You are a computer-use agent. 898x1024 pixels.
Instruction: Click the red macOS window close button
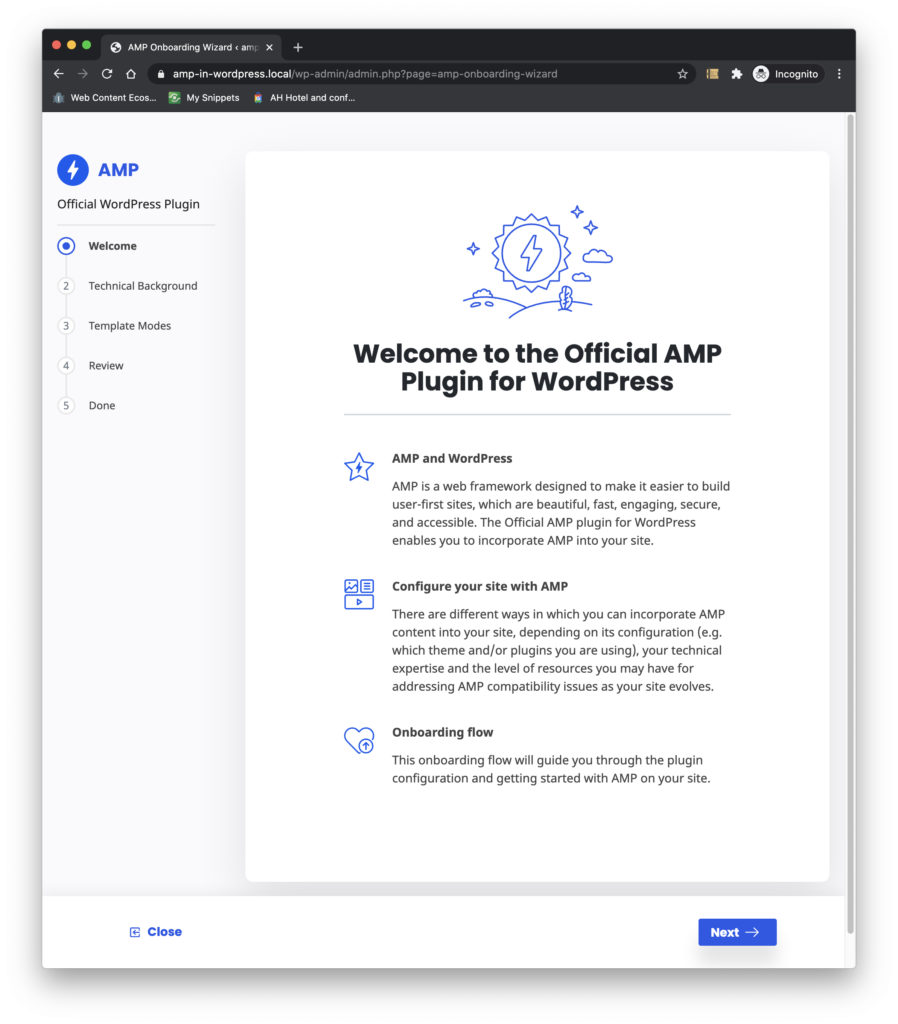pos(56,45)
